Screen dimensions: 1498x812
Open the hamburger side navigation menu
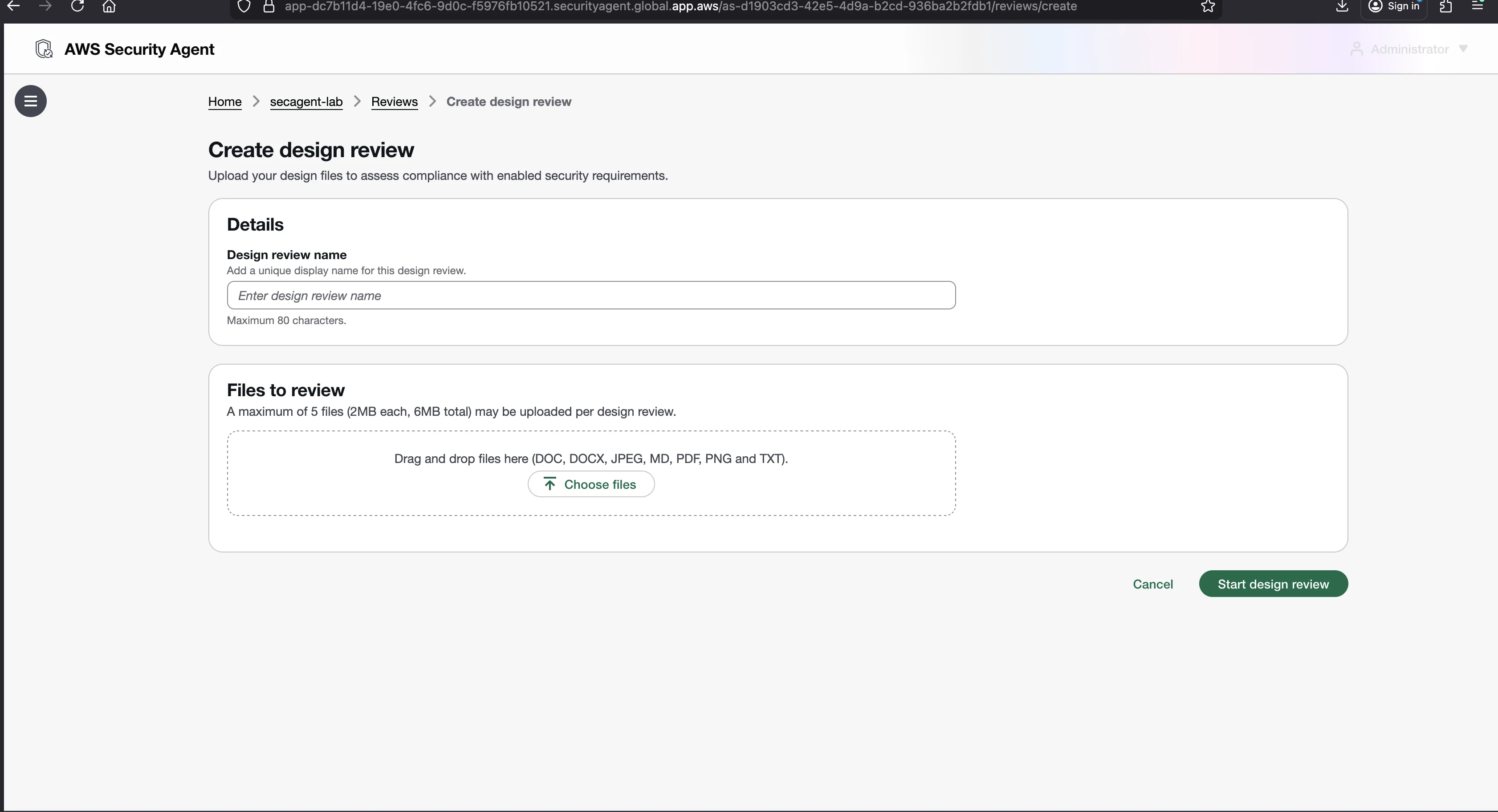30,101
